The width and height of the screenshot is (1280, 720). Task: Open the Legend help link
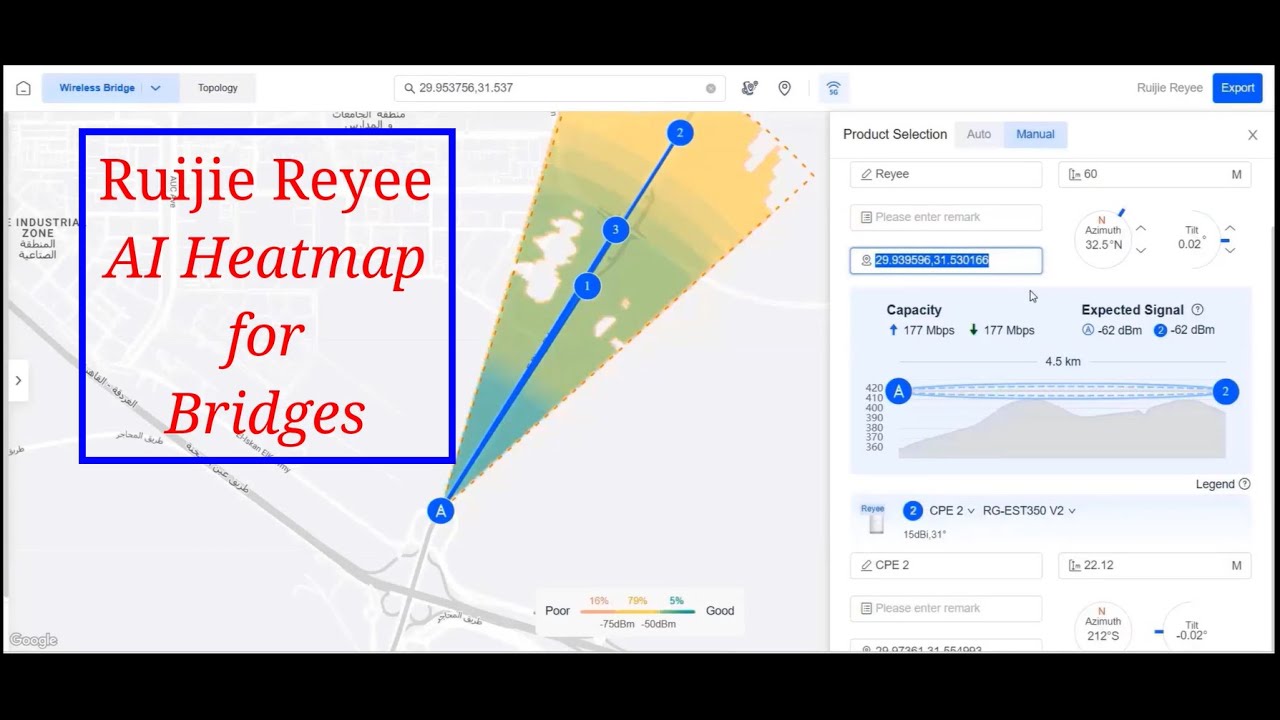(x=1223, y=484)
